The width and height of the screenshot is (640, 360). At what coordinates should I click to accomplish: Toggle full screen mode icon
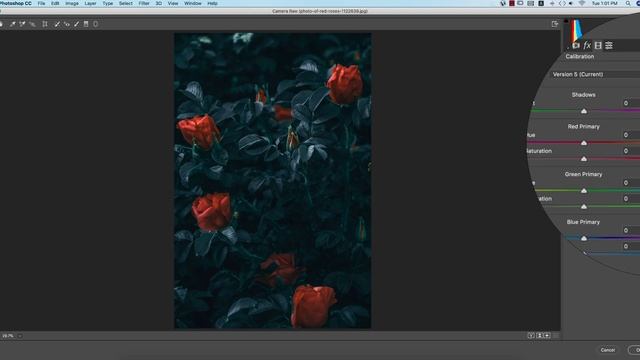point(555,24)
